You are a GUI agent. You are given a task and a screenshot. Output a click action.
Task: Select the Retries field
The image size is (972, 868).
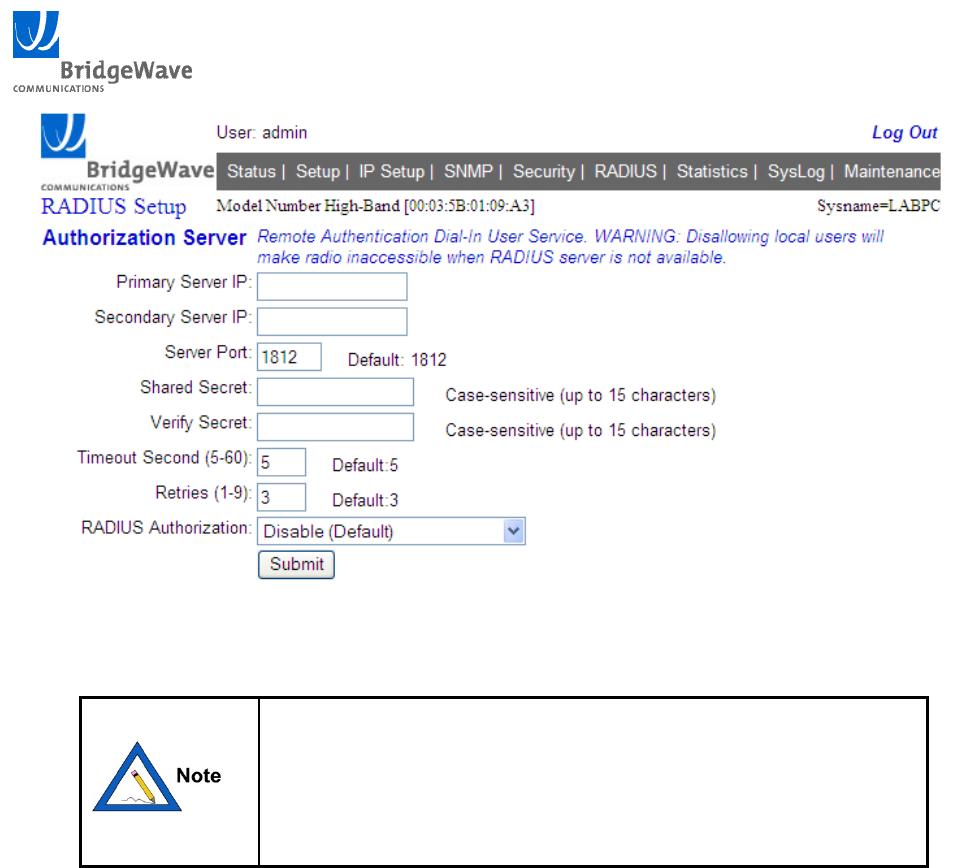(x=281, y=497)
